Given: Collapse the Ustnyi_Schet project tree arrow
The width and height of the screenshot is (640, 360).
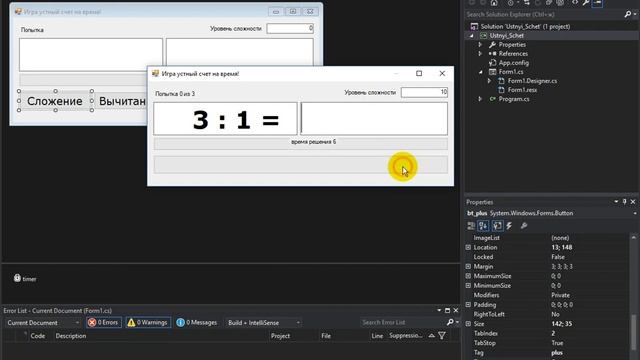Looking at the screenshot, I should pyautogui.click(x=472, y=36).
